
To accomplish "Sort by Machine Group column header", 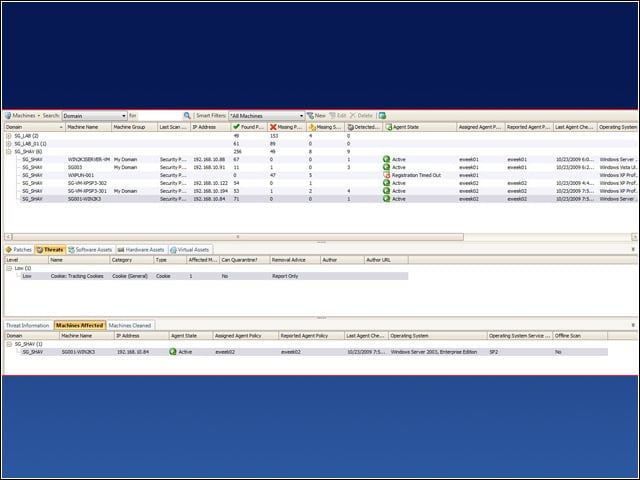I will click(135, 127).
